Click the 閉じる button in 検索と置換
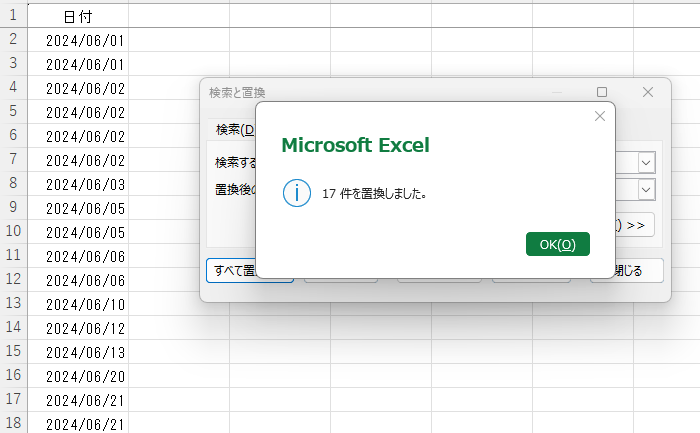The image size is (700, 433). click(639, 271)
